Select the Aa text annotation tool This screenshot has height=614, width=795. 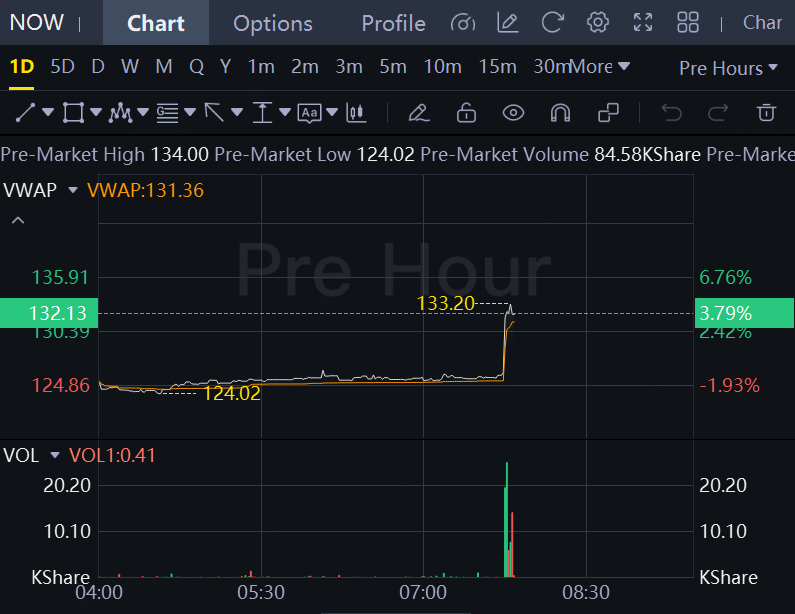(x=309, y=113)
